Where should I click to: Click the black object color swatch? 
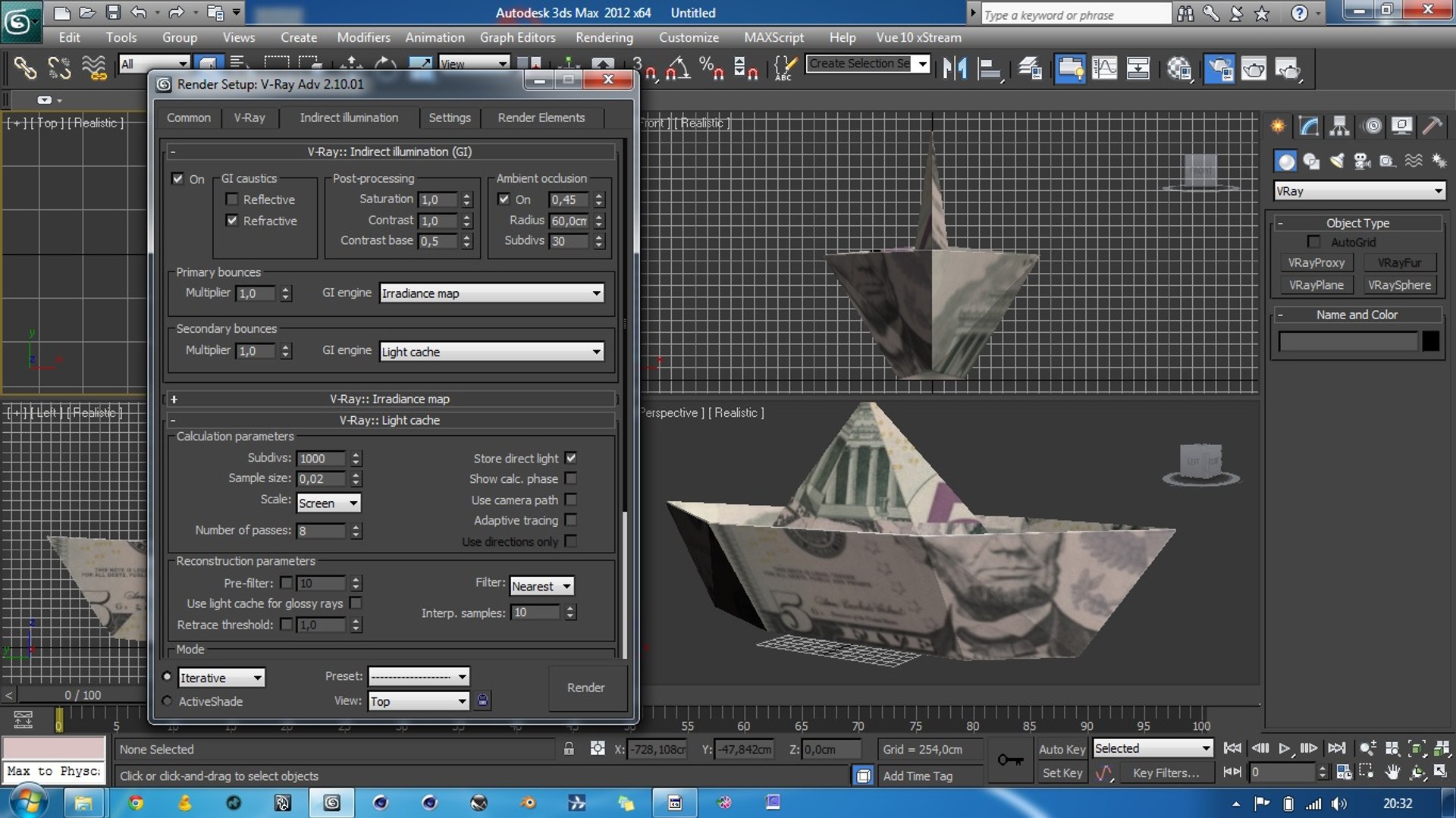pyautogui.click(x=1431, y=341)
